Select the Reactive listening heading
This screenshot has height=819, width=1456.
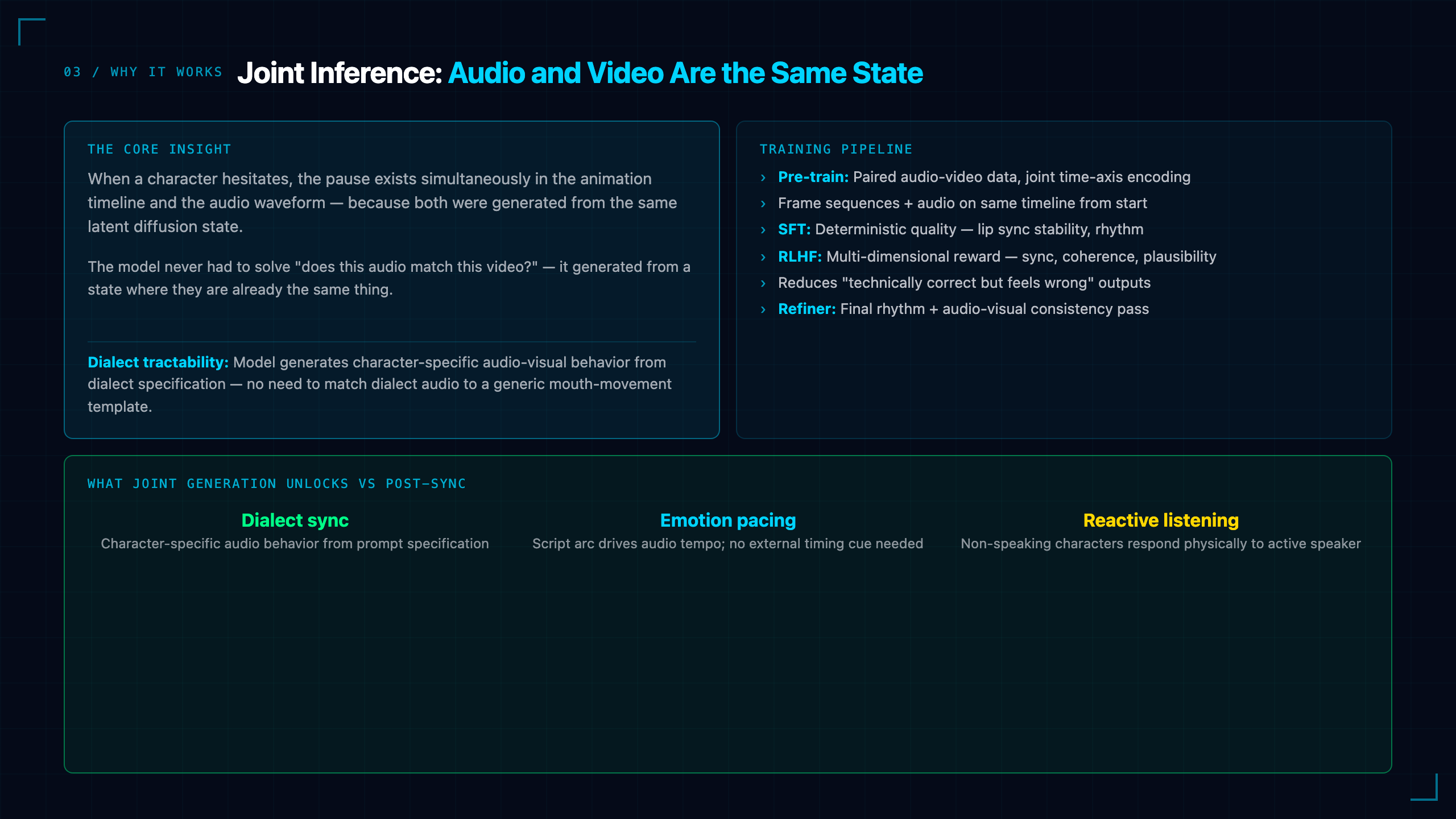tap(1161, 520)
